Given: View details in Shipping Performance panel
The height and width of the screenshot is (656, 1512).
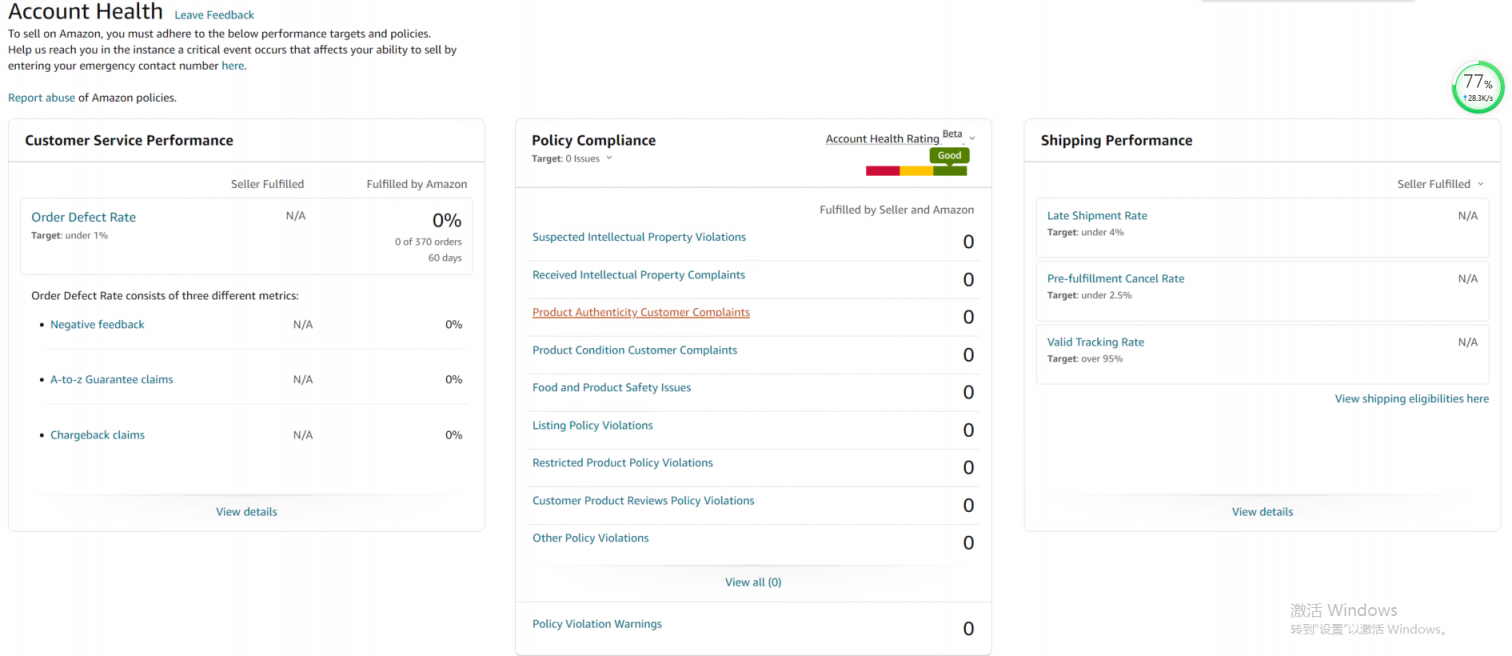Looking at the screenshot, I should coord(1262,512).
